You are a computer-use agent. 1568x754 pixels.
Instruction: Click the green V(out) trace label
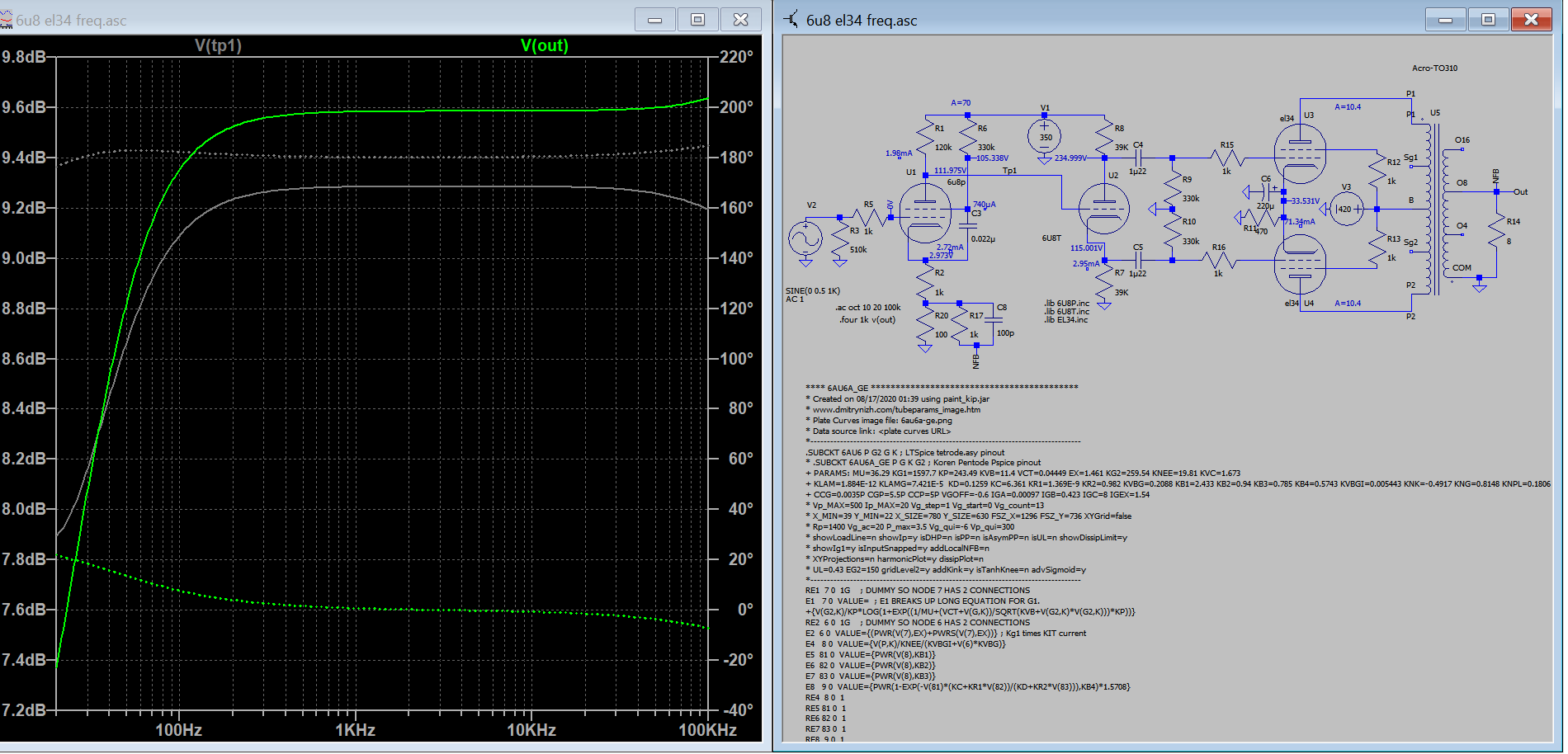(544, 45)
